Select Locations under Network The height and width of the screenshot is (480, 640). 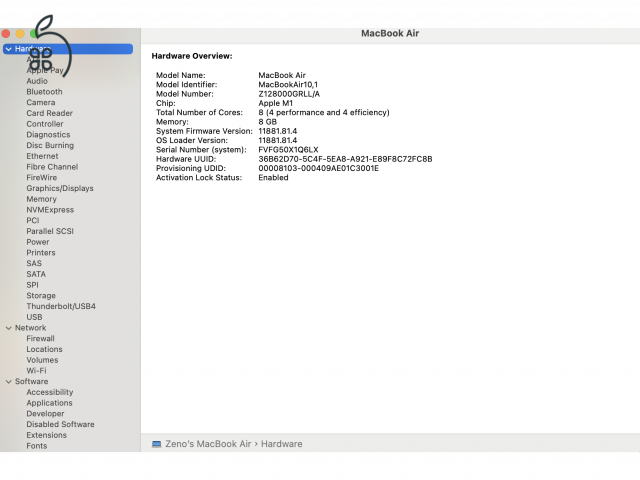(44, 349)
